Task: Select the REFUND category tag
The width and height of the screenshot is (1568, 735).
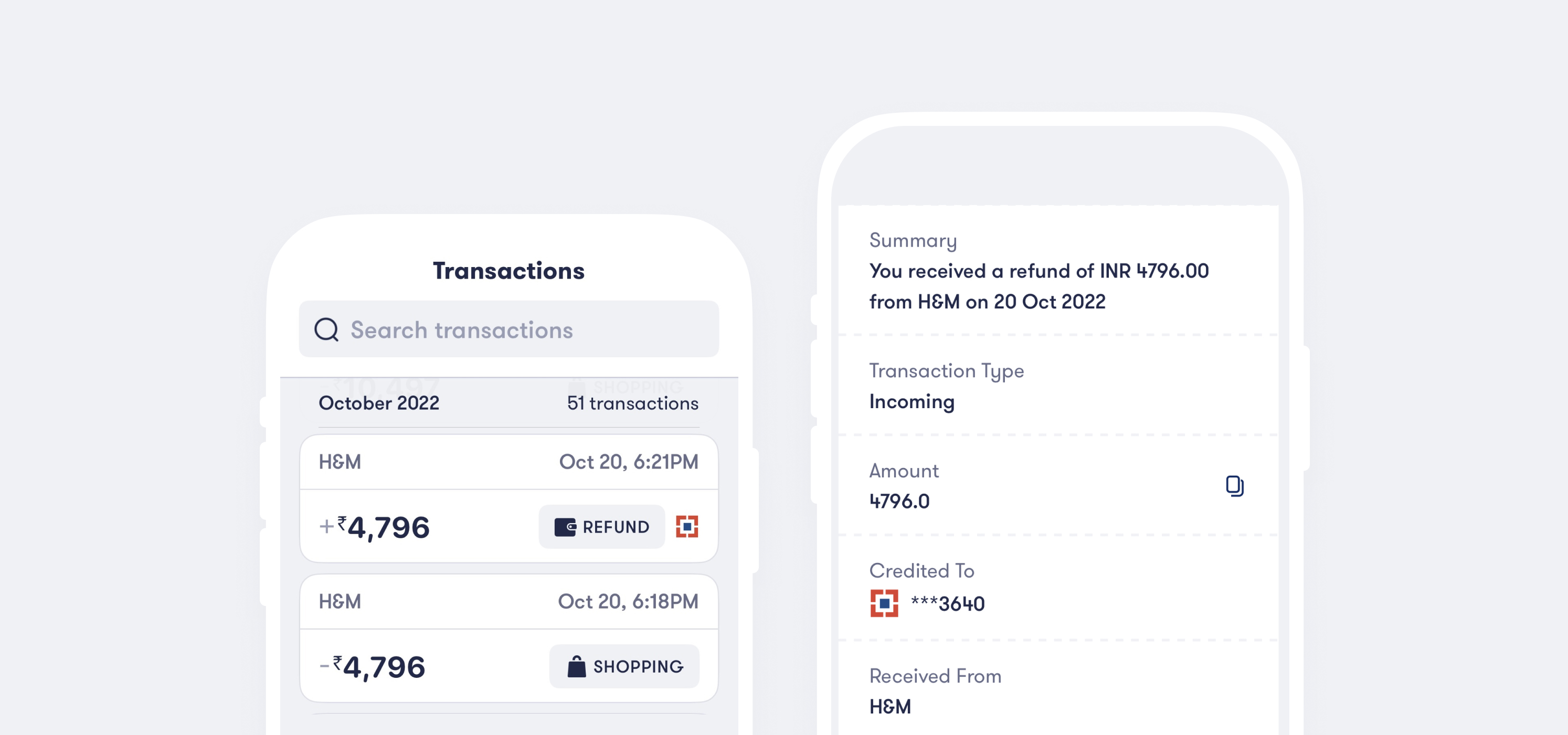Action: point(601,526)
